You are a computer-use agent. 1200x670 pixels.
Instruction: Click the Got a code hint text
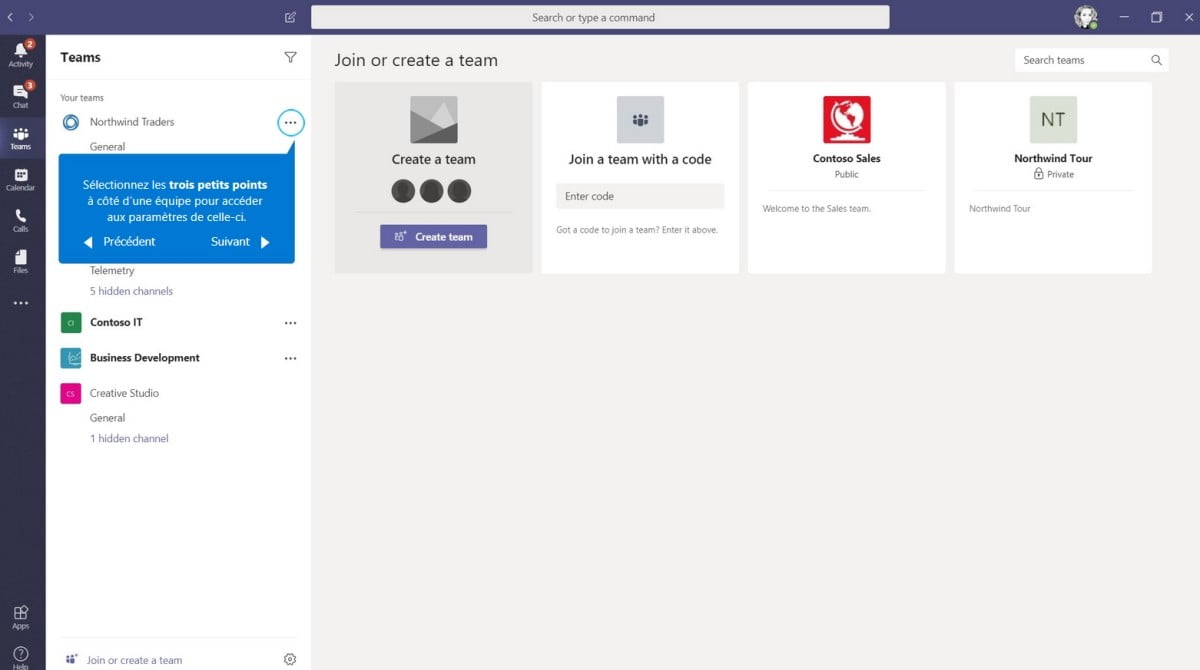pyautogui.click(x=637, y=230)
